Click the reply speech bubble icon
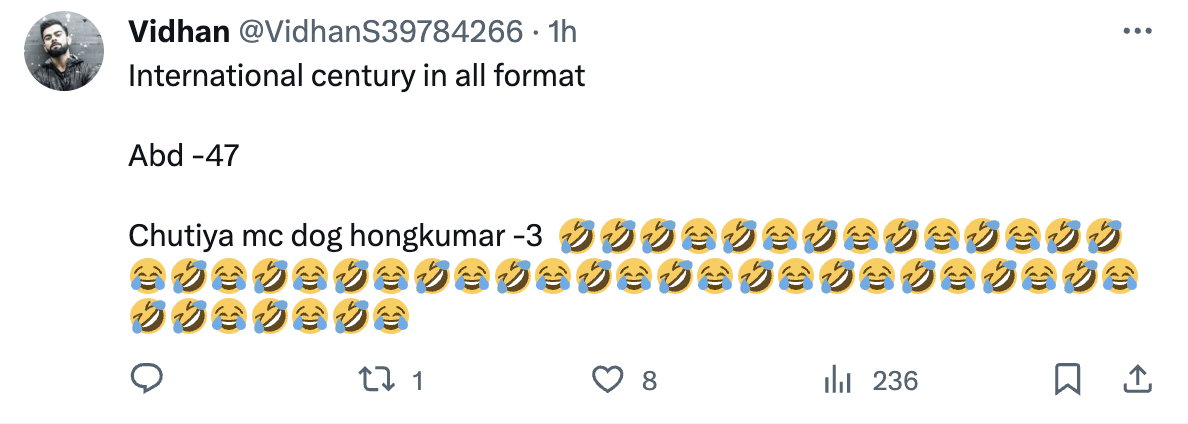Viewport: 1188px width, 424px height. pos(148,380)
